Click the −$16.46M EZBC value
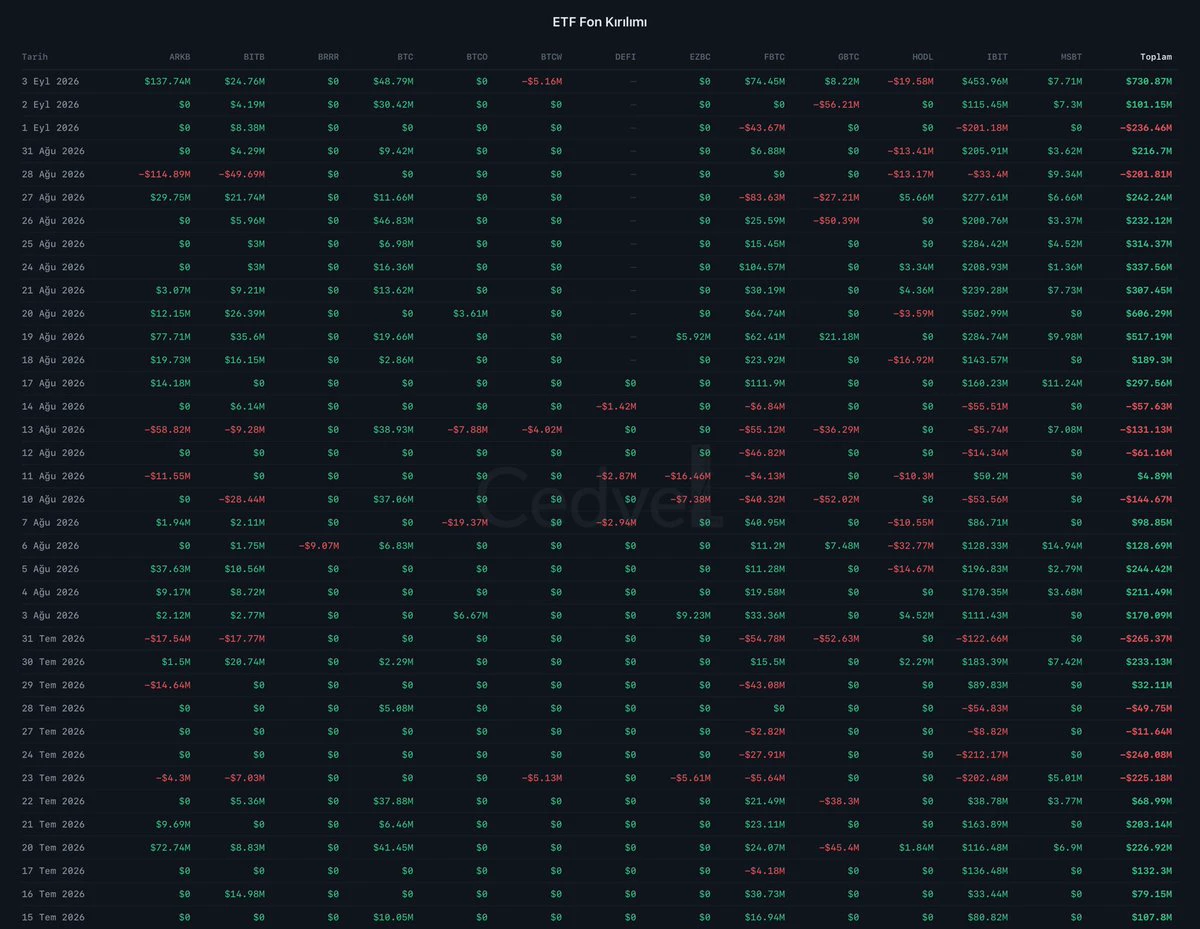The height and width of the screenshot is (929, 1200). (687, 476)
